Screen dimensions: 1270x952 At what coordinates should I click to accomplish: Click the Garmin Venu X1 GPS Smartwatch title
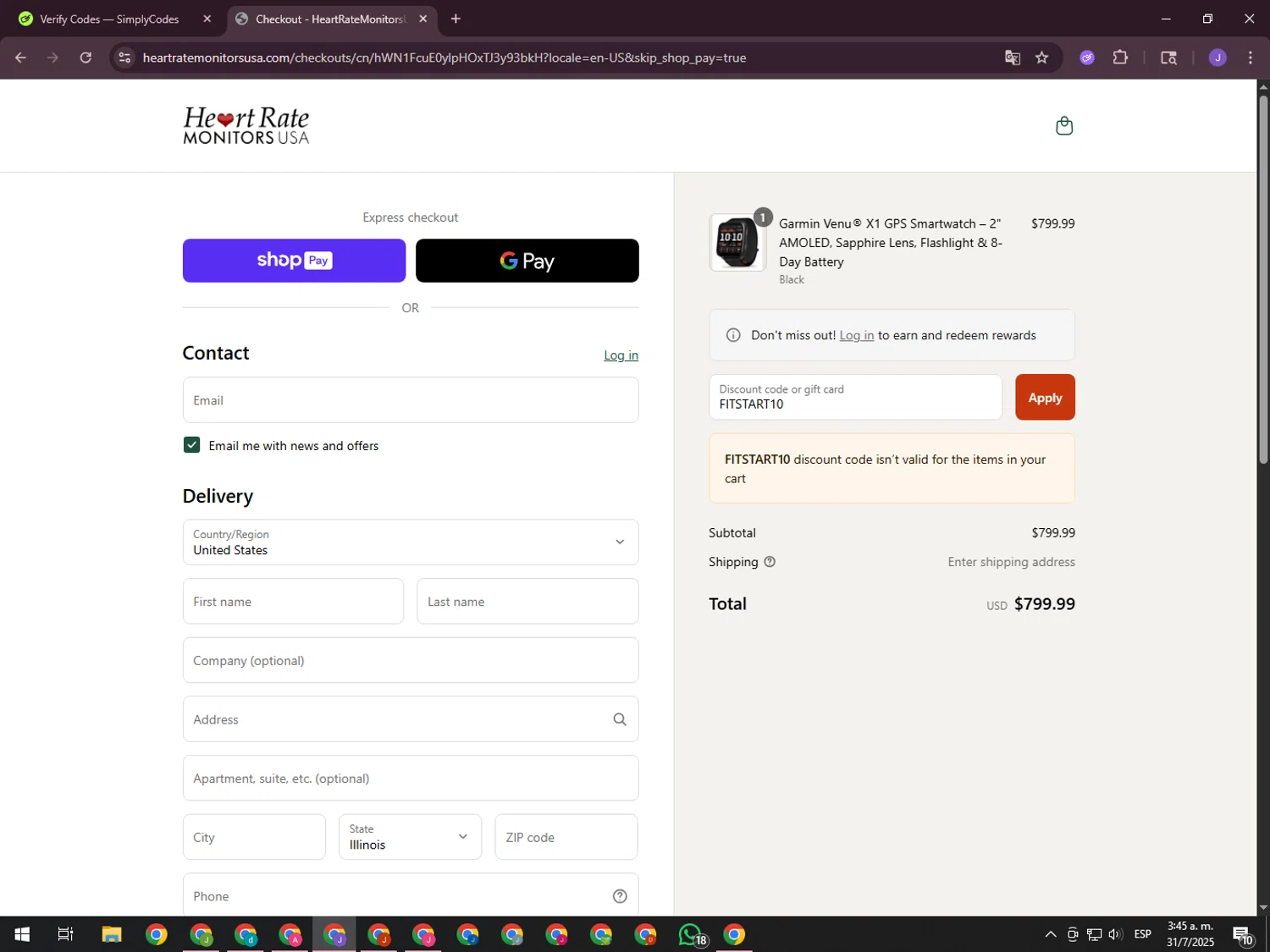pos(891,243)
